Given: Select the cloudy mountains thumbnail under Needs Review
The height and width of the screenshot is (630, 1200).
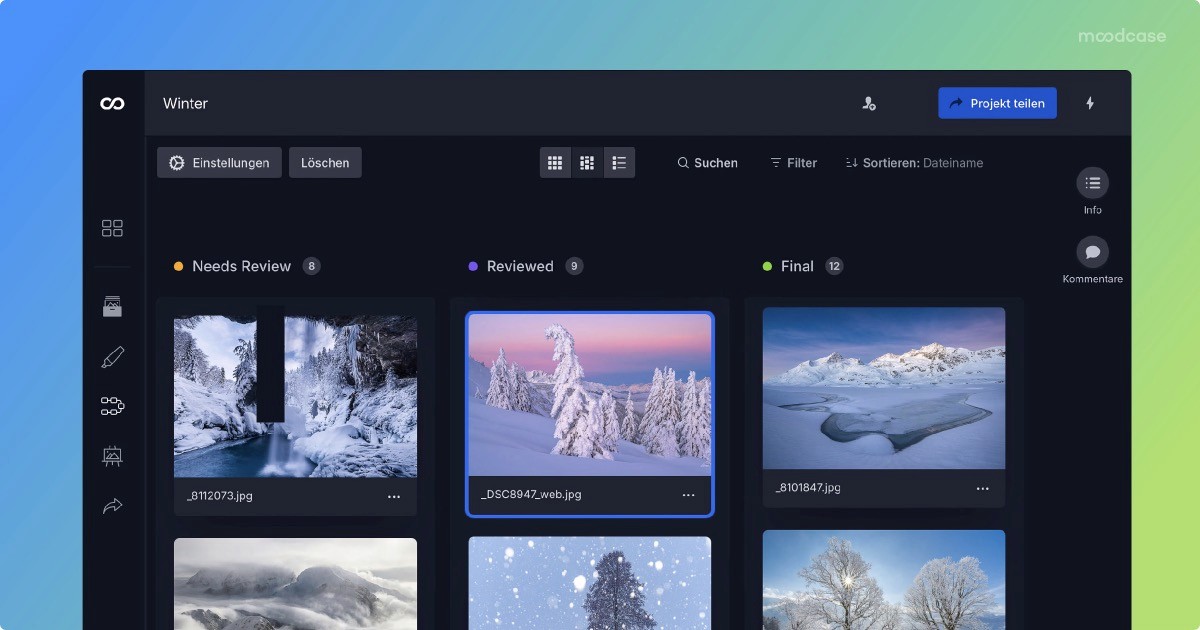Looking at the screenshot, I should click(x=295, y=584).
